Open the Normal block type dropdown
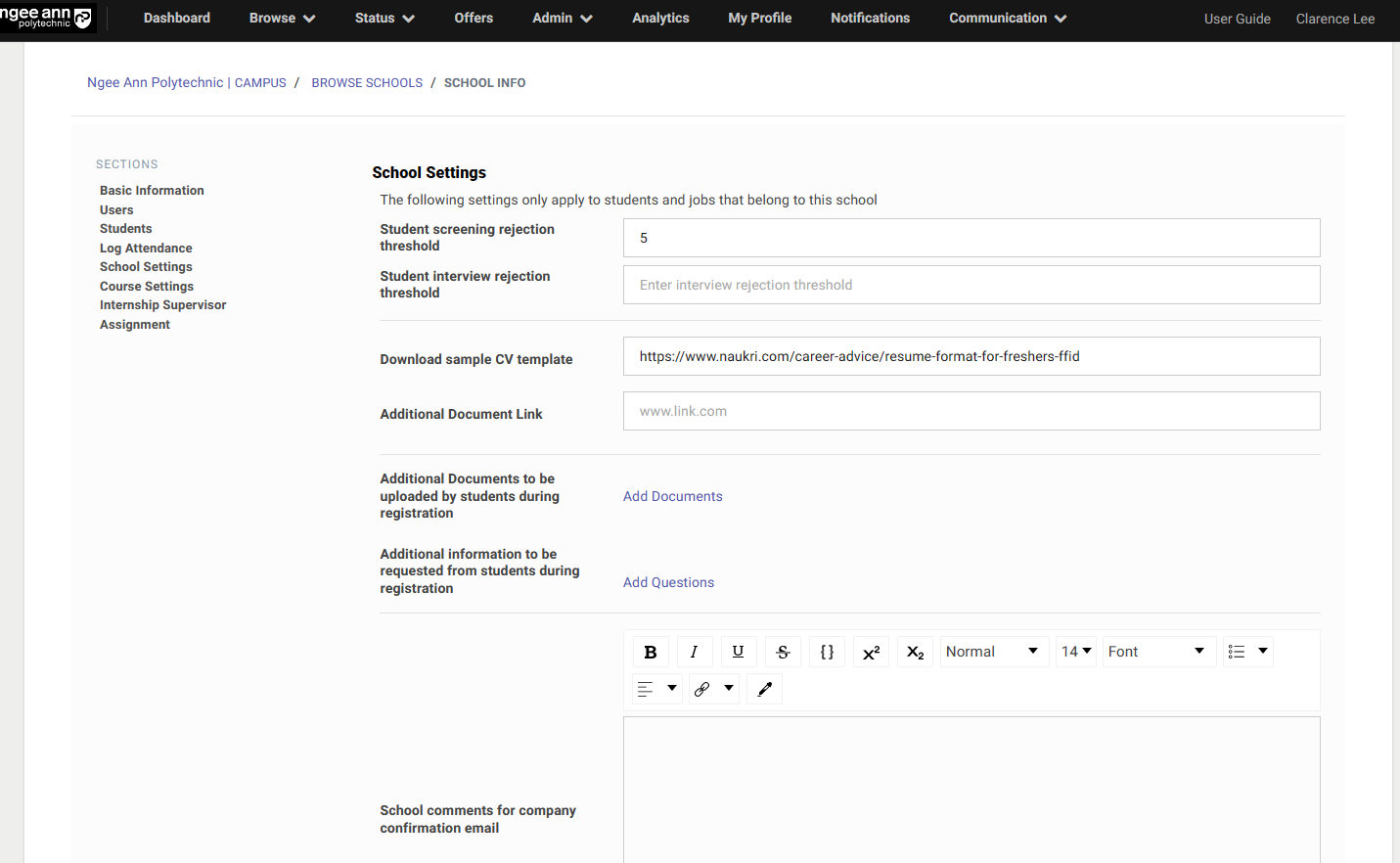Viewport: 1400px width, 863px height. point(992,652)
